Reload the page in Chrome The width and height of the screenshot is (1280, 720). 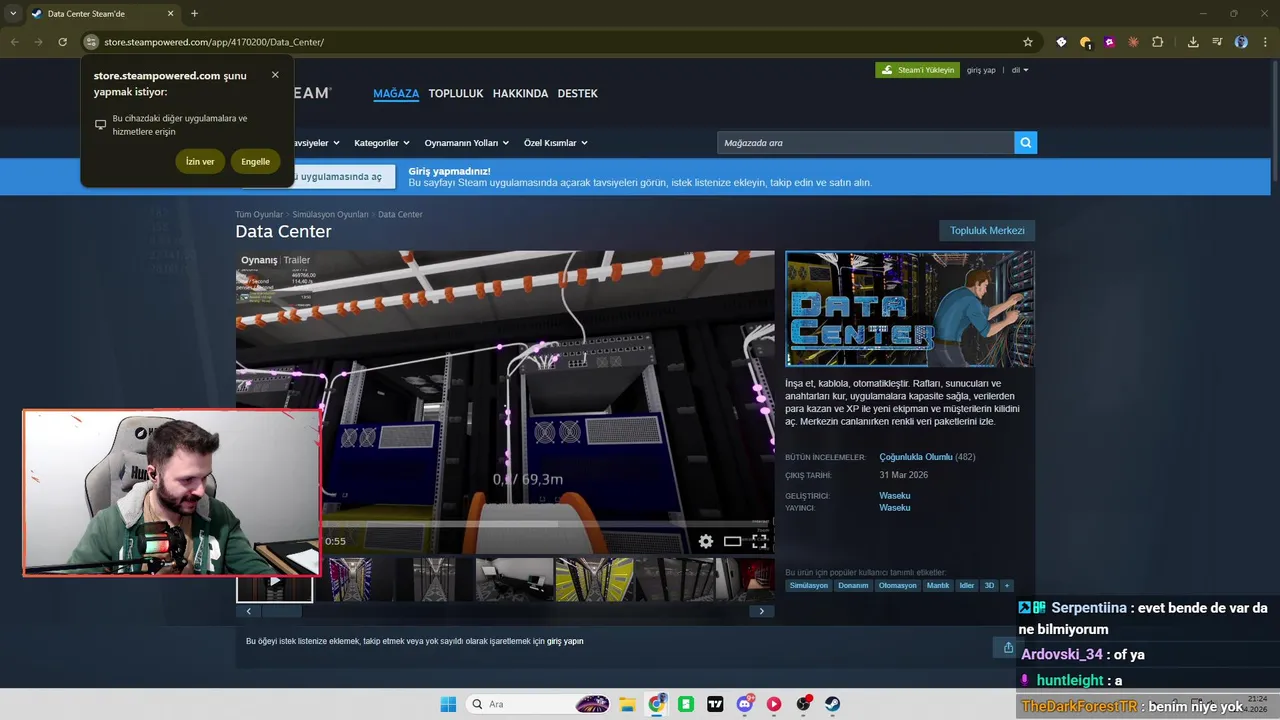click(62, 42)
